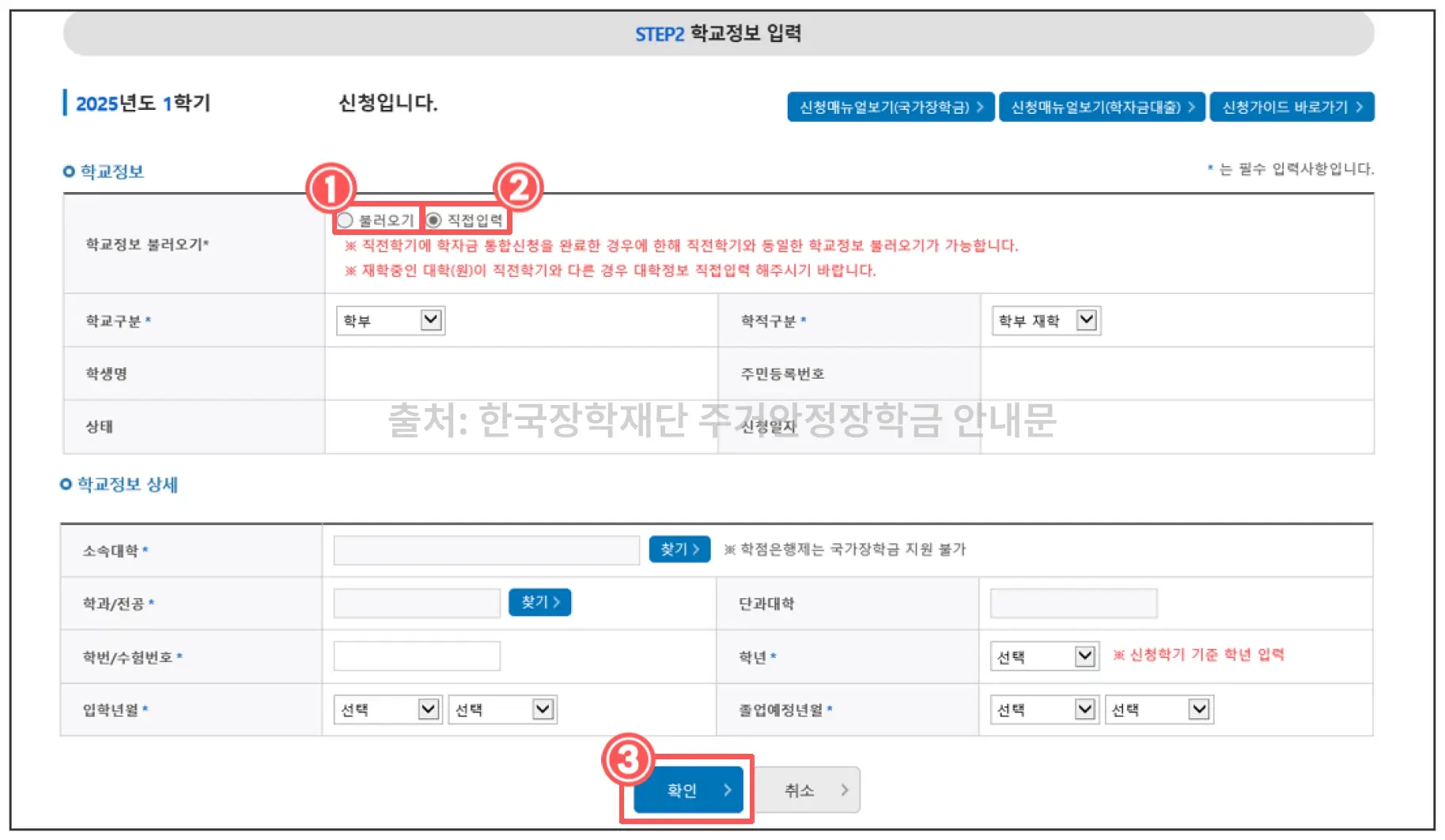Image resolution: width=1445 pixels, height=840 pixels.
Task: Open 신청매뉴얼보기(국가장학금) link
Action: [890, 107]
